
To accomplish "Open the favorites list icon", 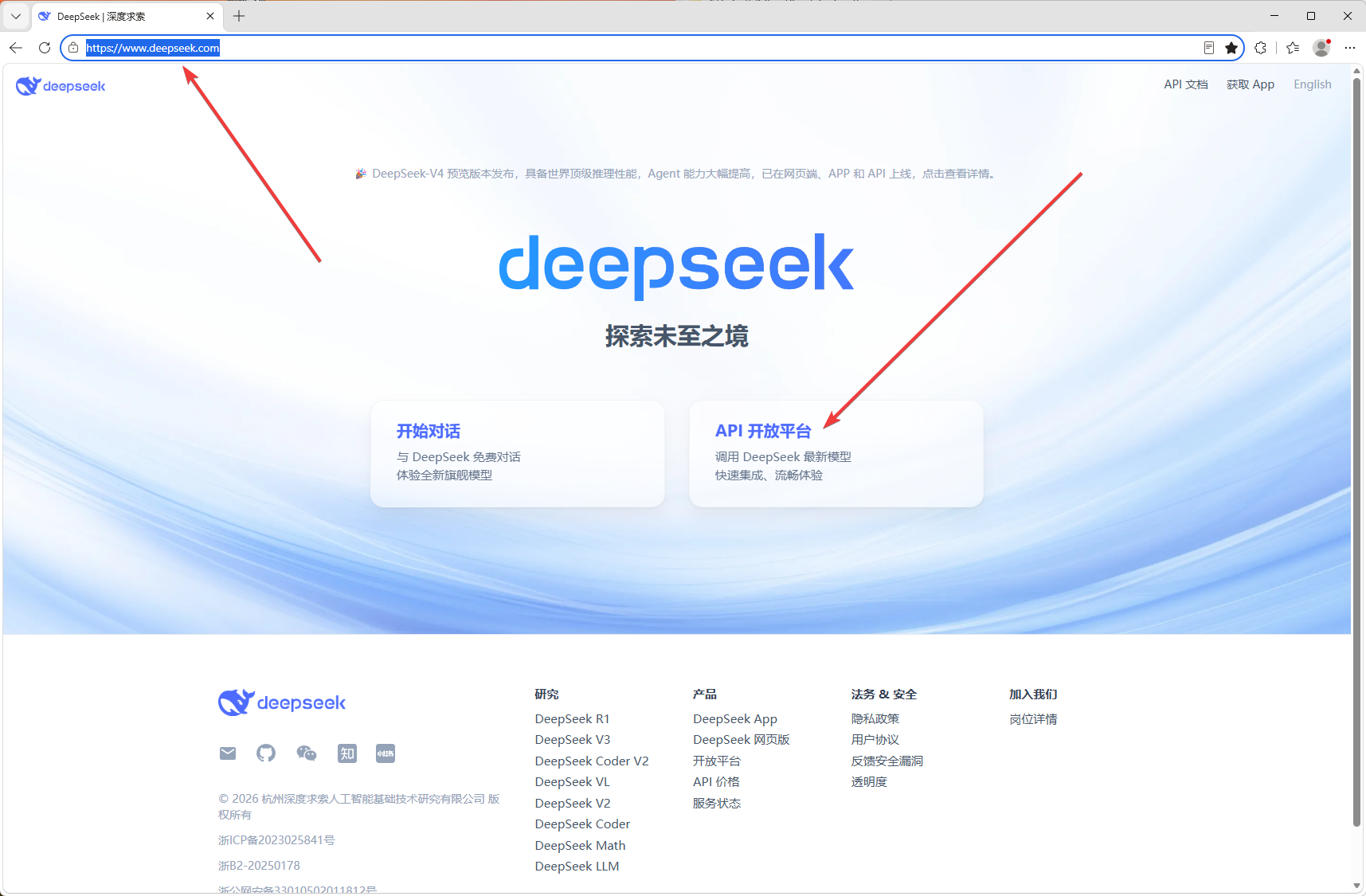I will click(x=1293, y=48).
